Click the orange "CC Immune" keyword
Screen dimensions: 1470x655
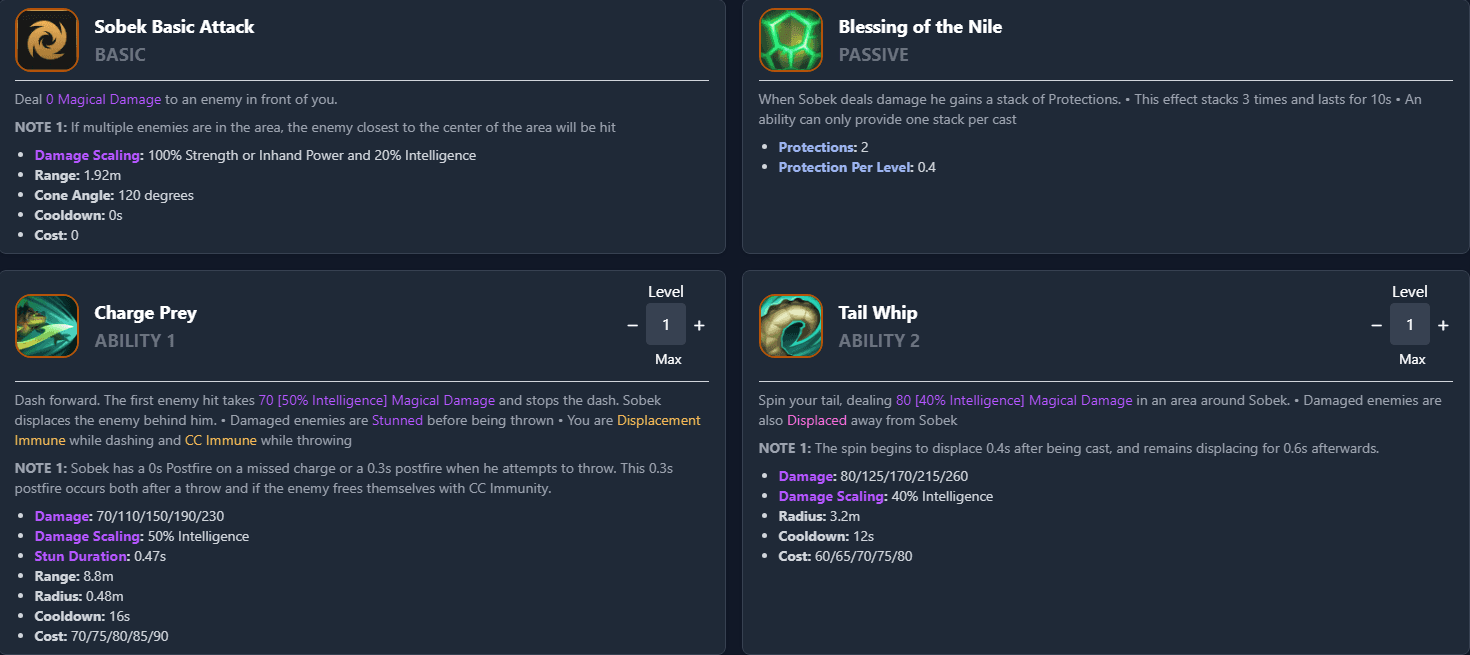pos(221,440)
